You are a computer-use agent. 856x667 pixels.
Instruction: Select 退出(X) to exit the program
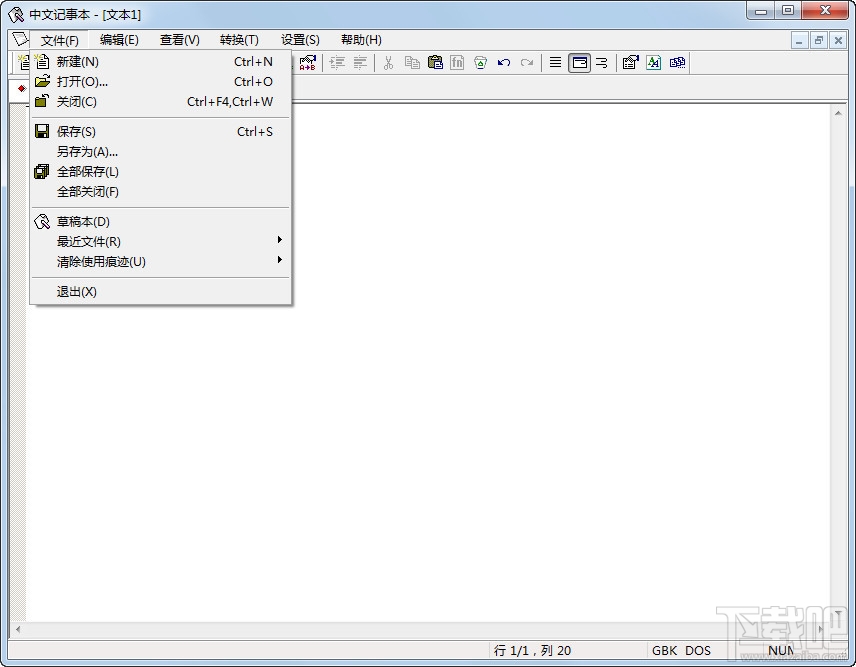[x=160, y=291]
